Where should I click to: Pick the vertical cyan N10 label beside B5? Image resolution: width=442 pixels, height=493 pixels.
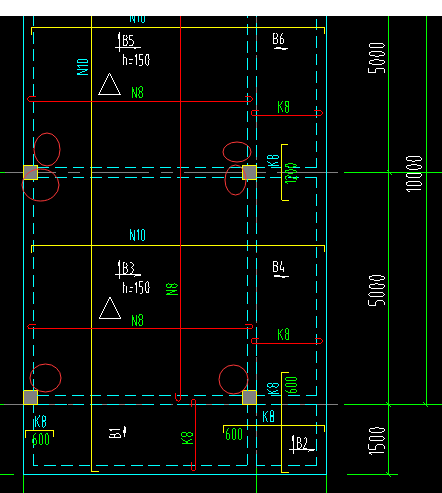click(83, 67)
